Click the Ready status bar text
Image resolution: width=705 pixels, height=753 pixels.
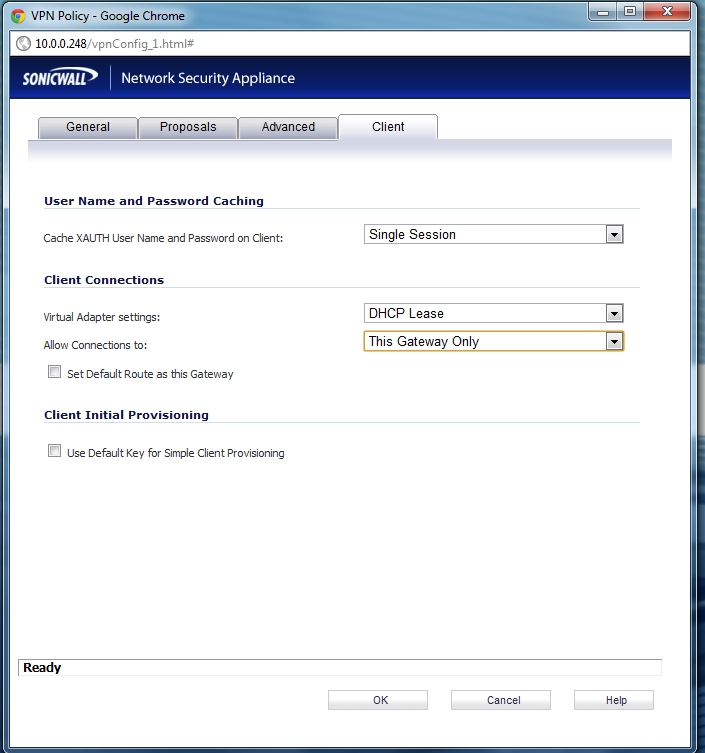click(x=42, y=668)
